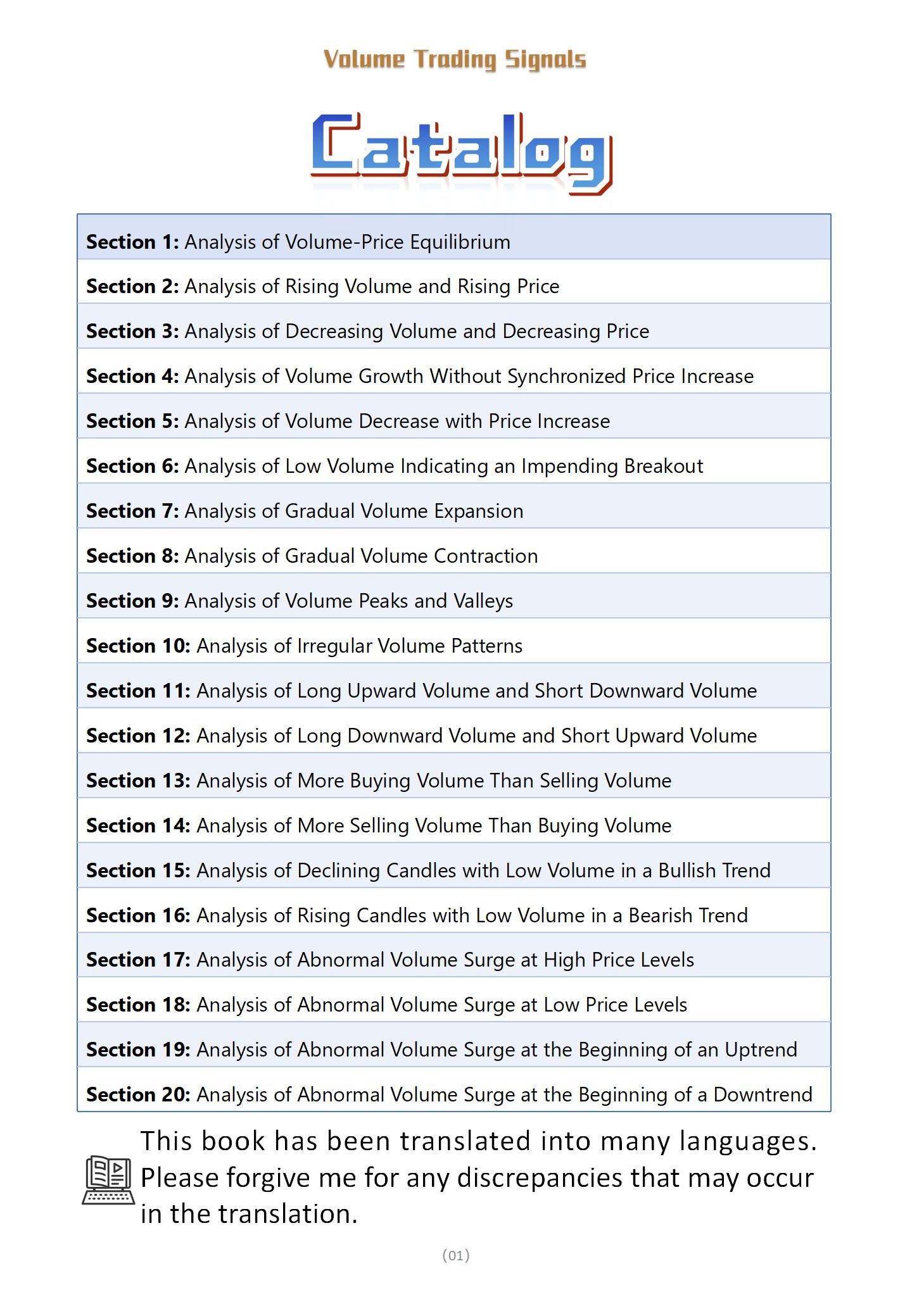This screenshot has height=1316, width=912.
Task: Open Section 1: Volume-Price Equilibrium entry
Action: tap(298, 242)
